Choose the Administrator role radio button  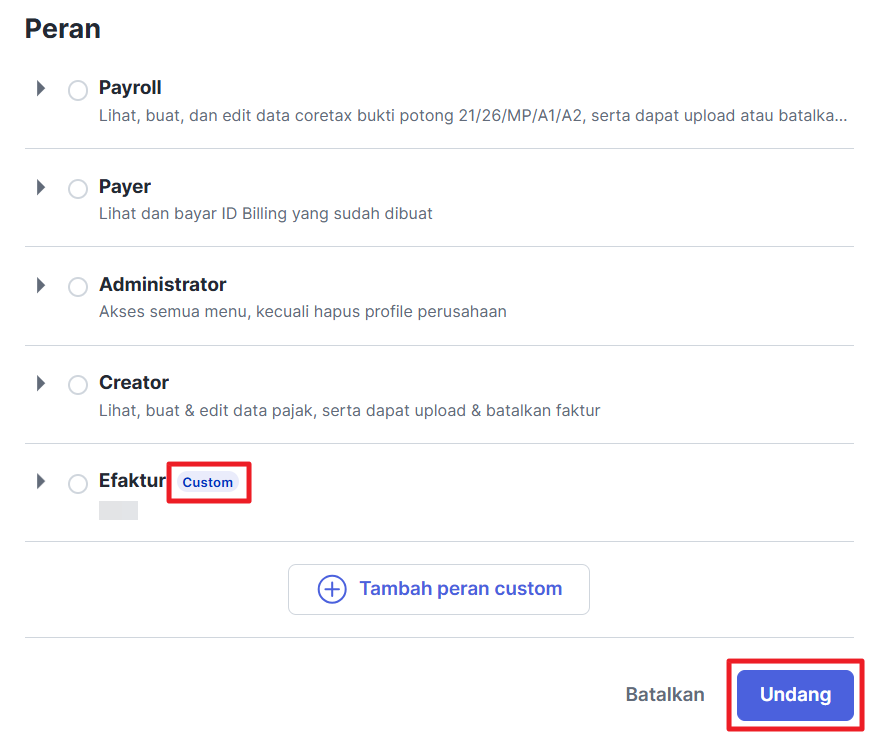point(78,287)
